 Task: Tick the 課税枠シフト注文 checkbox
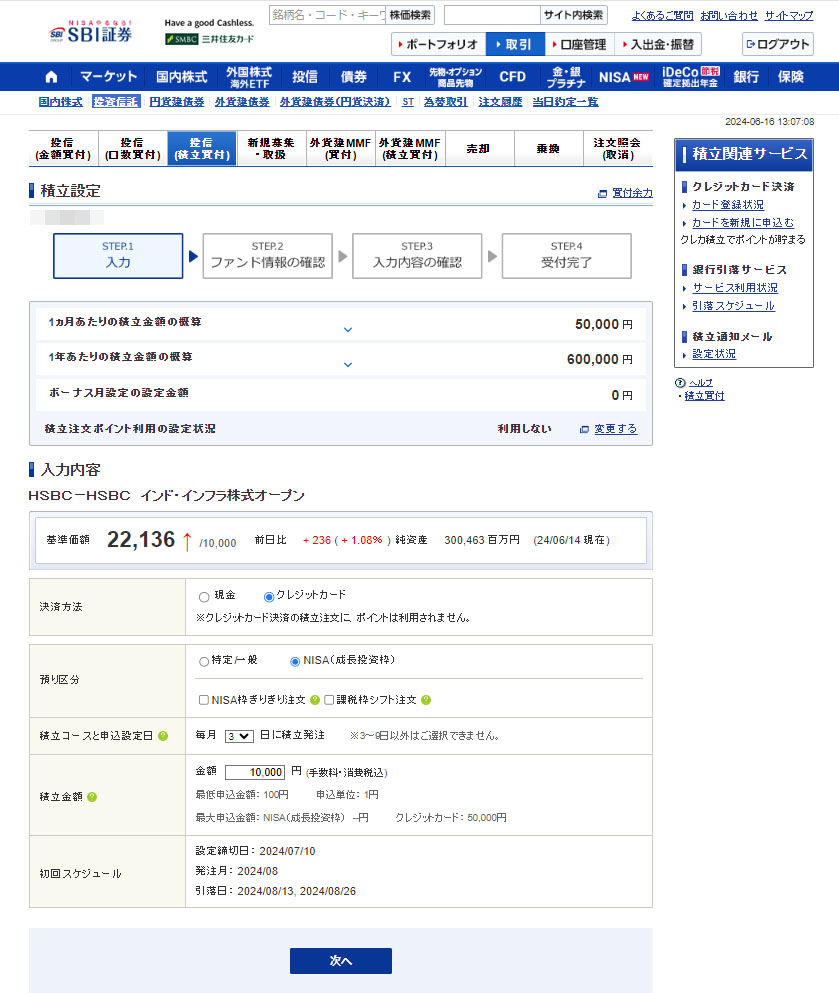[329, 700]
